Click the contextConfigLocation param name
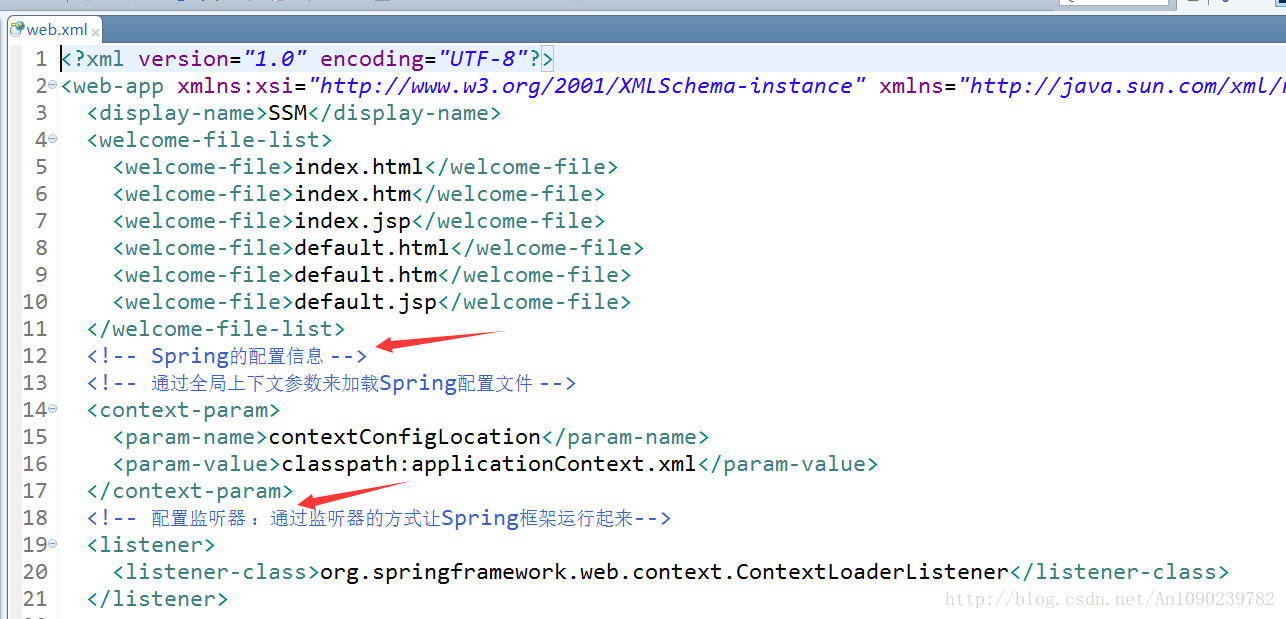The width and height of the screenshot is (1286, 619). click(405, 437)
